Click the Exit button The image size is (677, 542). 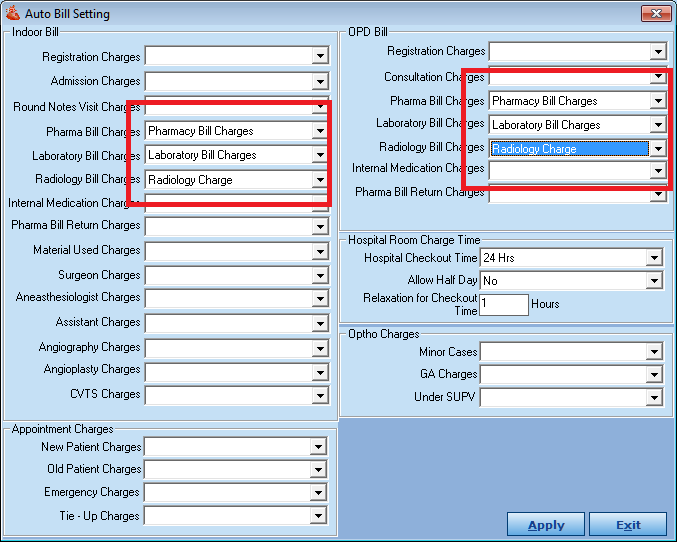627,525
